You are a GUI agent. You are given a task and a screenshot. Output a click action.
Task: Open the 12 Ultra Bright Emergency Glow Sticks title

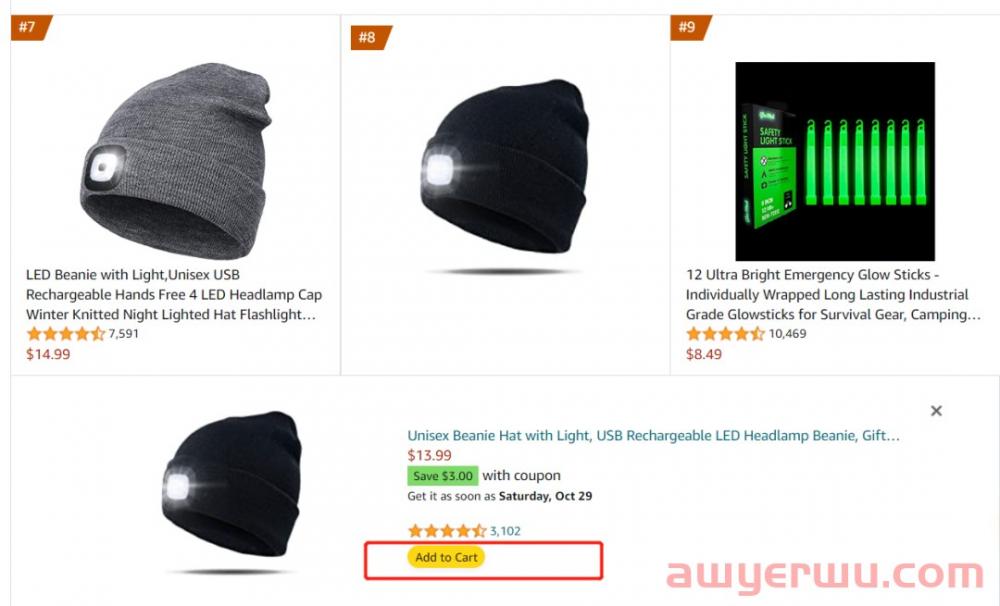pyautogui.click(x=833, y=295)
